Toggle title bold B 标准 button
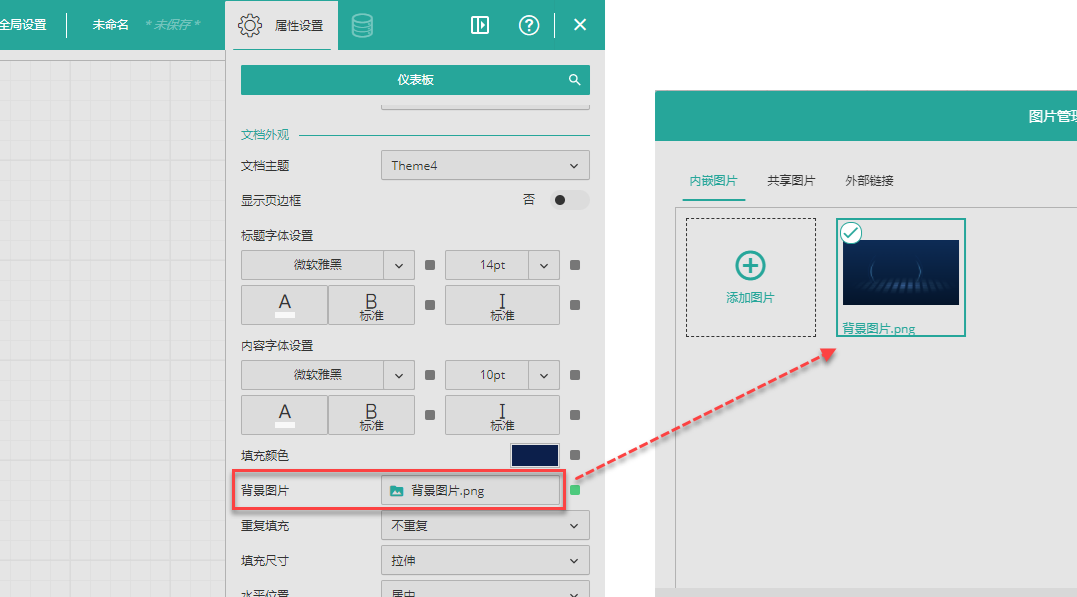Image resolution: width=1077 pixels, height=597 pixels. (371, 305)
